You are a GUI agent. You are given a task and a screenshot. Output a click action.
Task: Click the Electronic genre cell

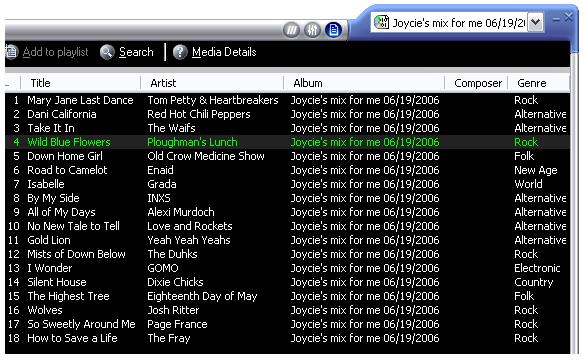pos(537,268)
